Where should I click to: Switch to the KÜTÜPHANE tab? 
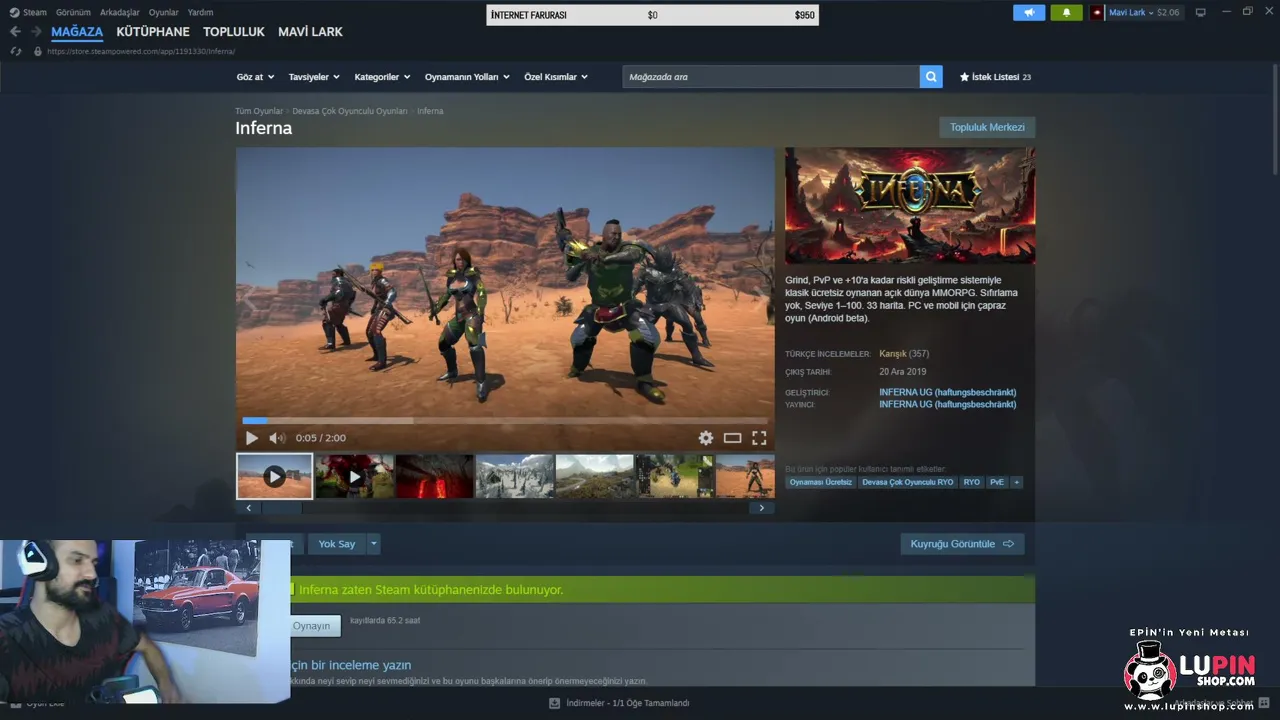coord(153,32)
